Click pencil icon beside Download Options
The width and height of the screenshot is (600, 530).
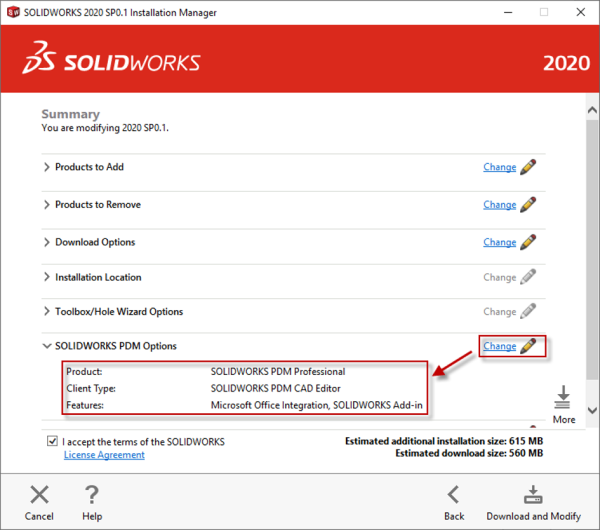coord(528,242)
